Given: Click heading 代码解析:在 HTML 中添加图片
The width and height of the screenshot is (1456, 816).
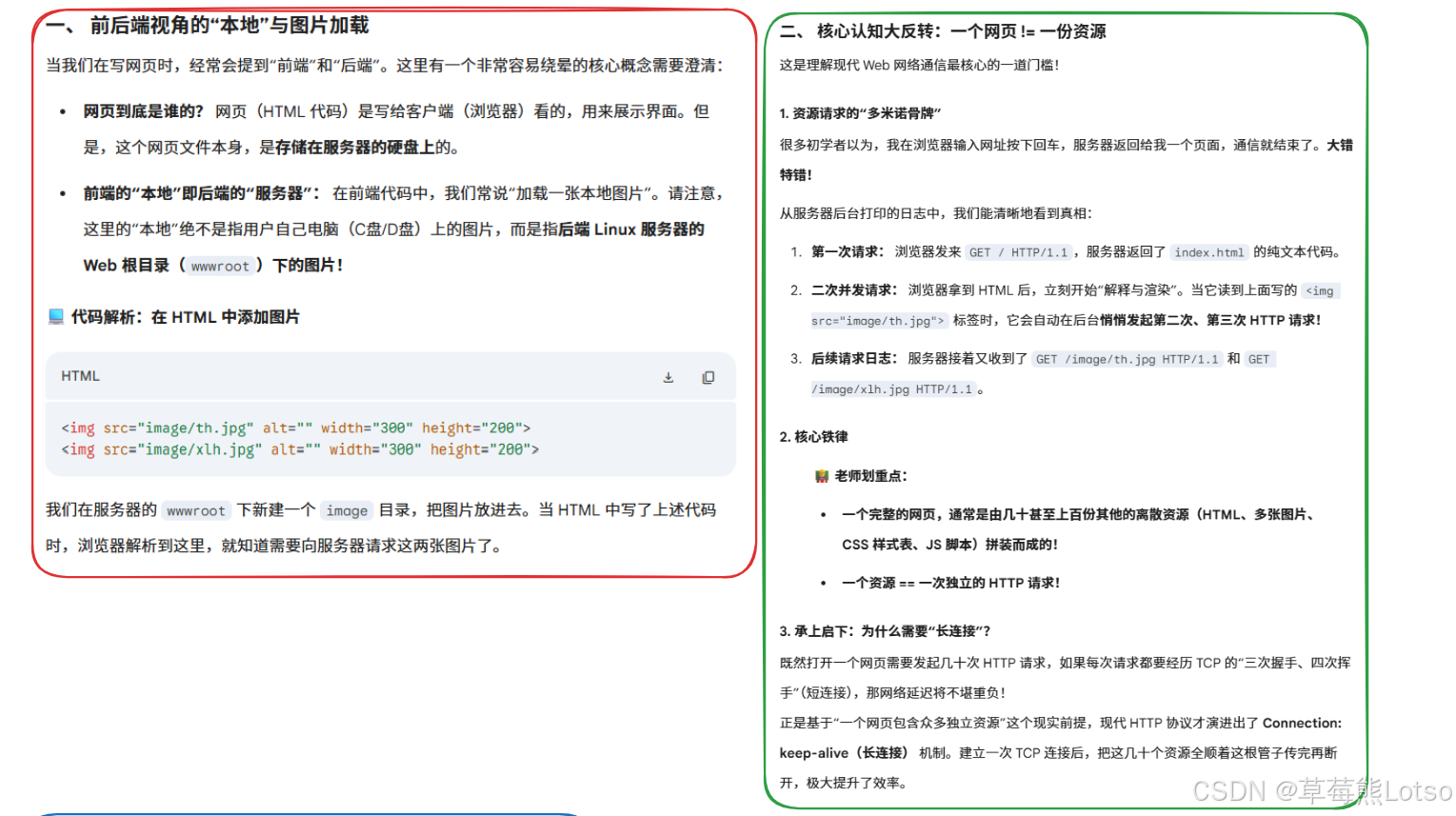Looking at the screenshot, I should coord(185,317).
